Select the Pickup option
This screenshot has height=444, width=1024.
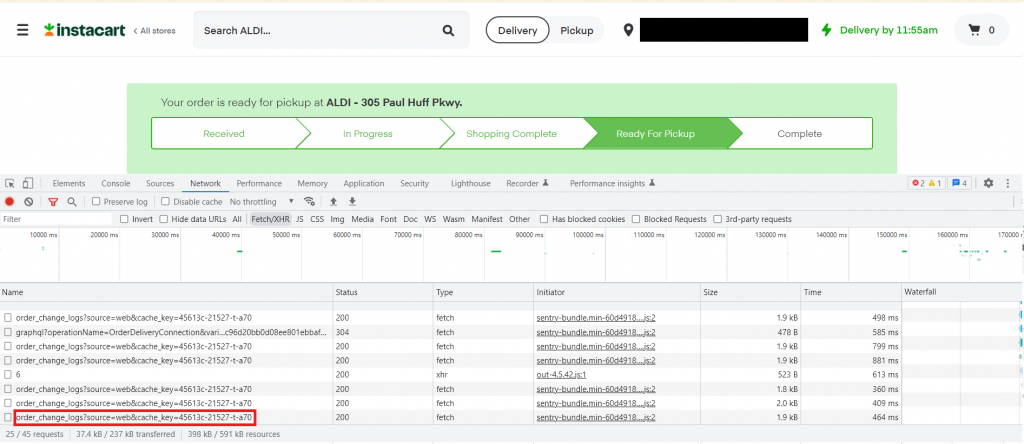pyautogui.click(x=577, y=30)
